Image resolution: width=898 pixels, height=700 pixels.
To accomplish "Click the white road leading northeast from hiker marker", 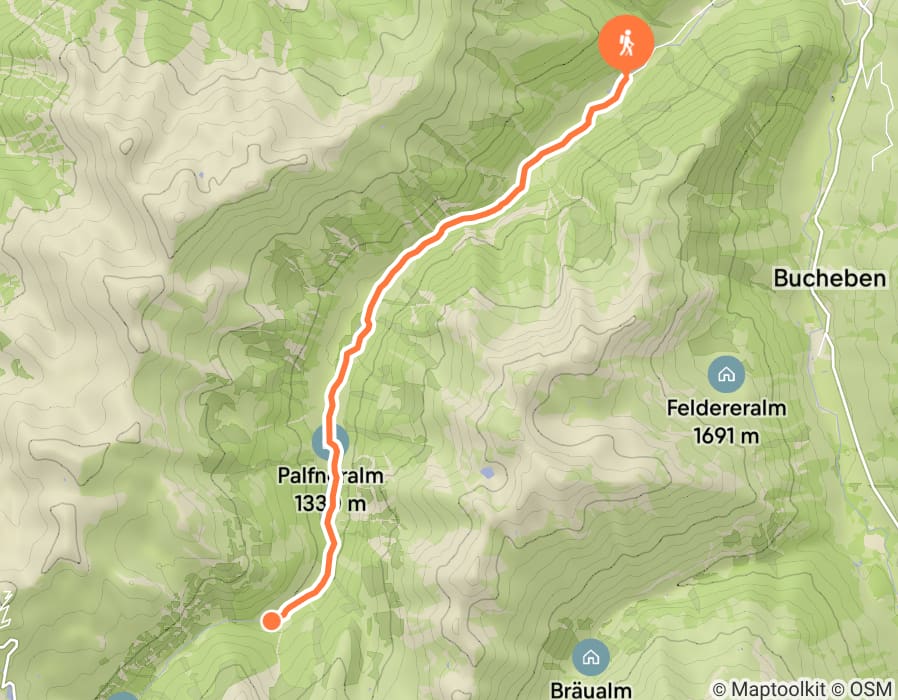I will pos(684,27).
